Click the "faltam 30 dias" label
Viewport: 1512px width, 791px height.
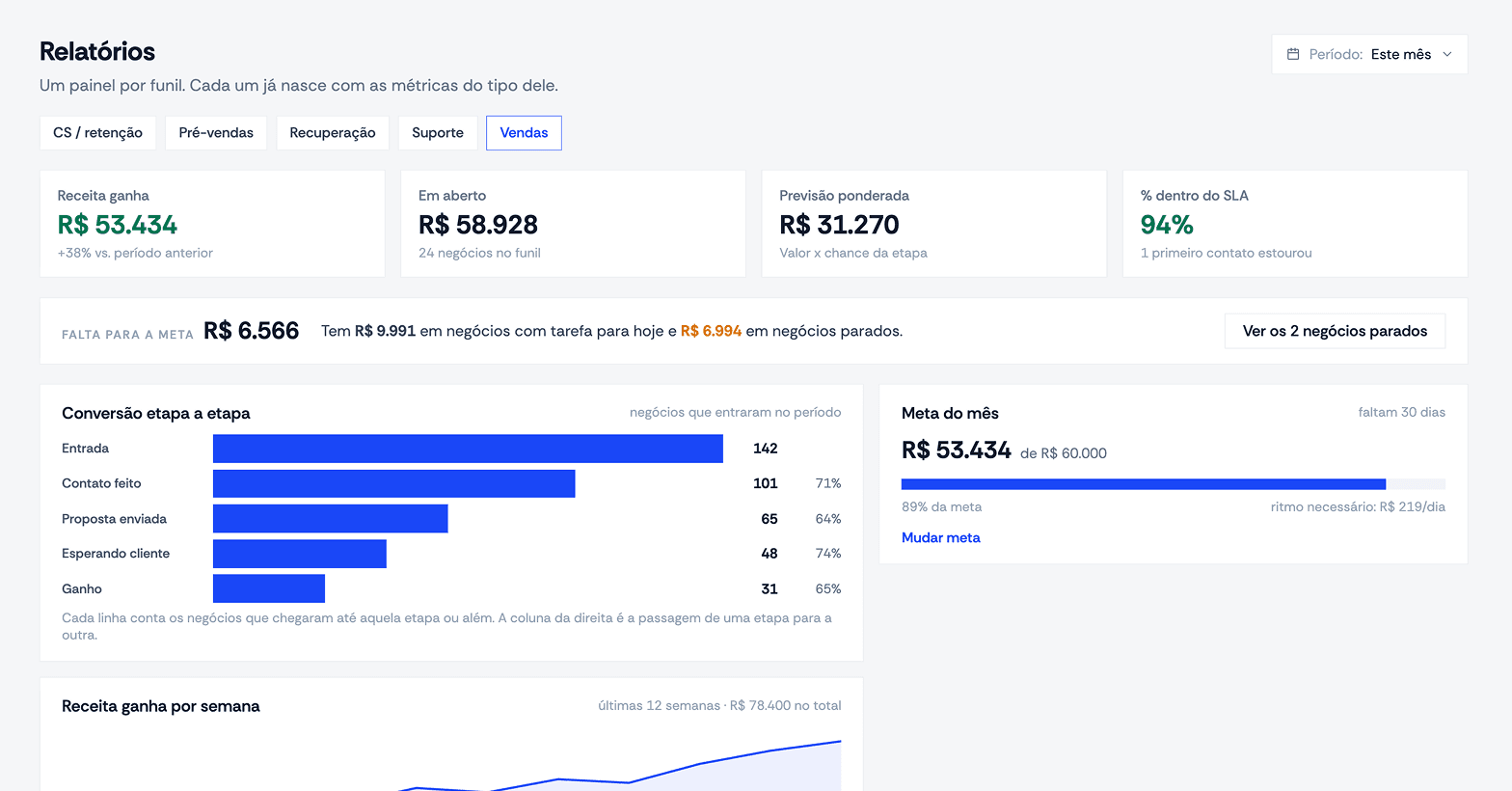pyautogui.click(x=1402, y=412)
